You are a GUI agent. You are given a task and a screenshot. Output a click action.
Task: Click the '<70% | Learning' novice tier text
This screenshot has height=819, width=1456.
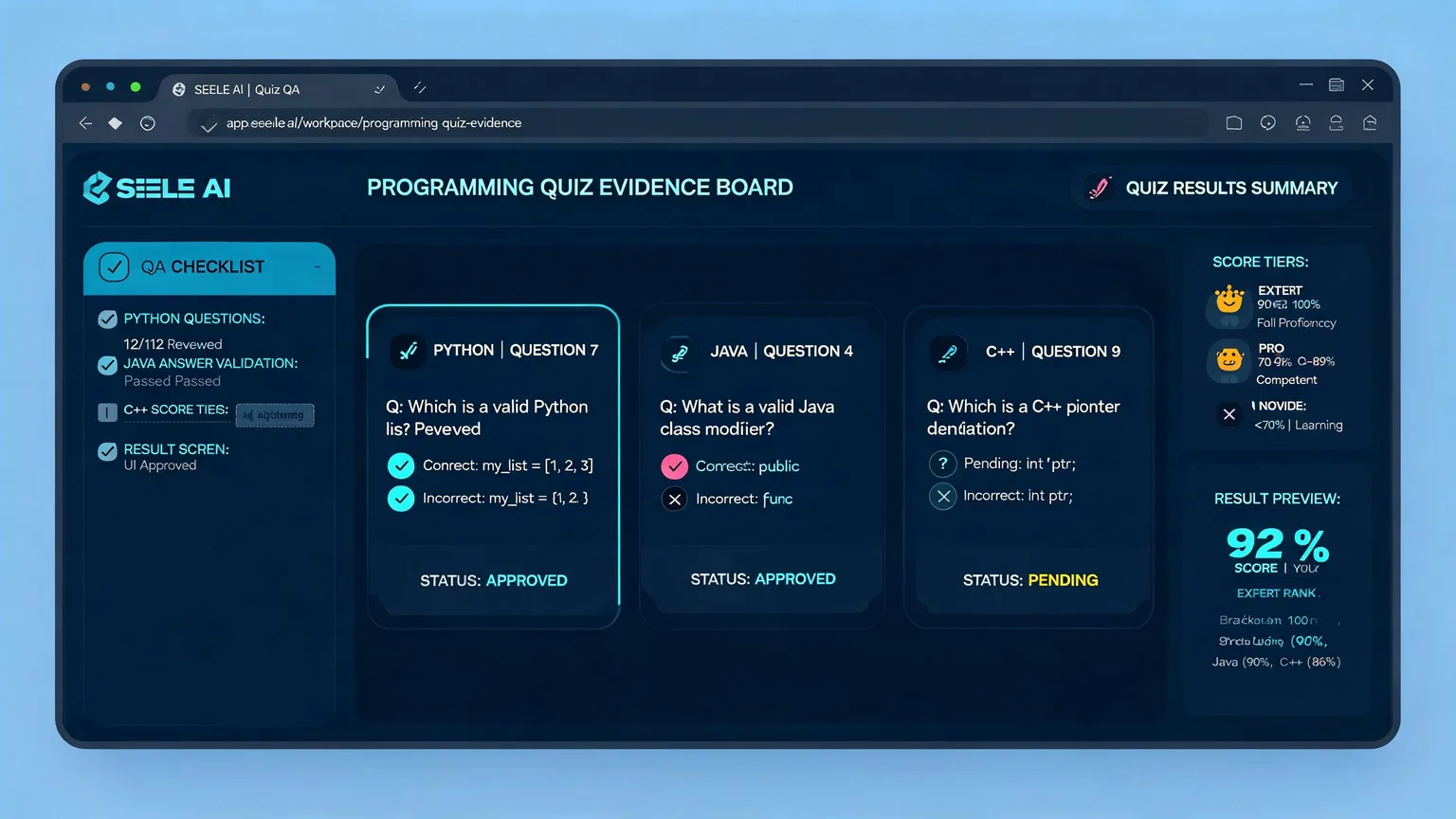click(1299, 426)
